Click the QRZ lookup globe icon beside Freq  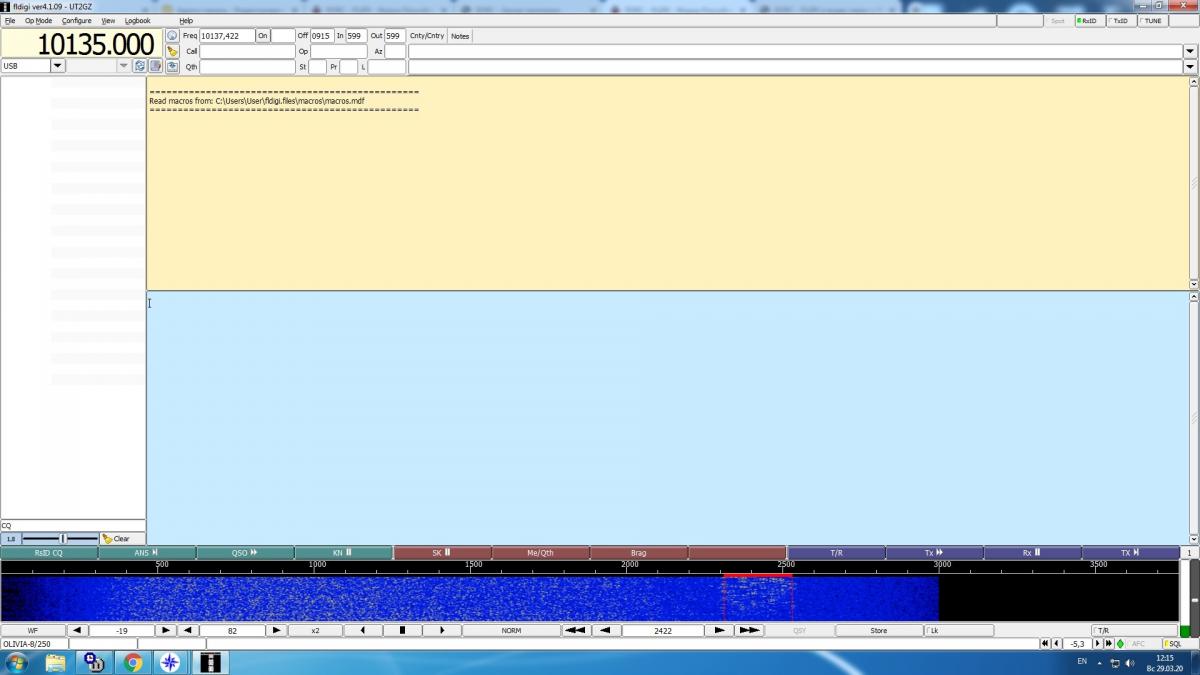pos(172,36)
